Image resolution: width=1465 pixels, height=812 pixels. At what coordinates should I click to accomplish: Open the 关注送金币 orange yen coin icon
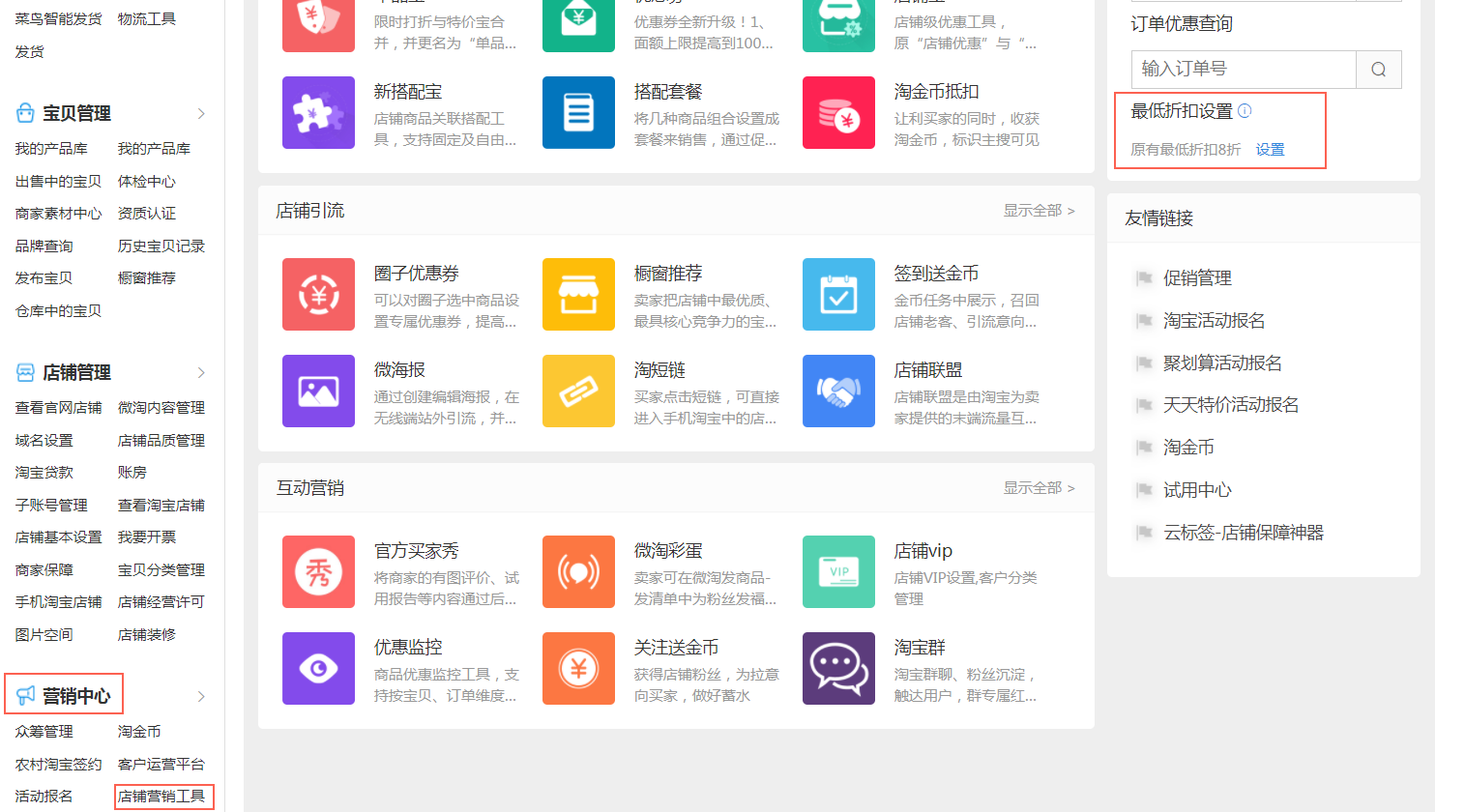coord(578,669)
